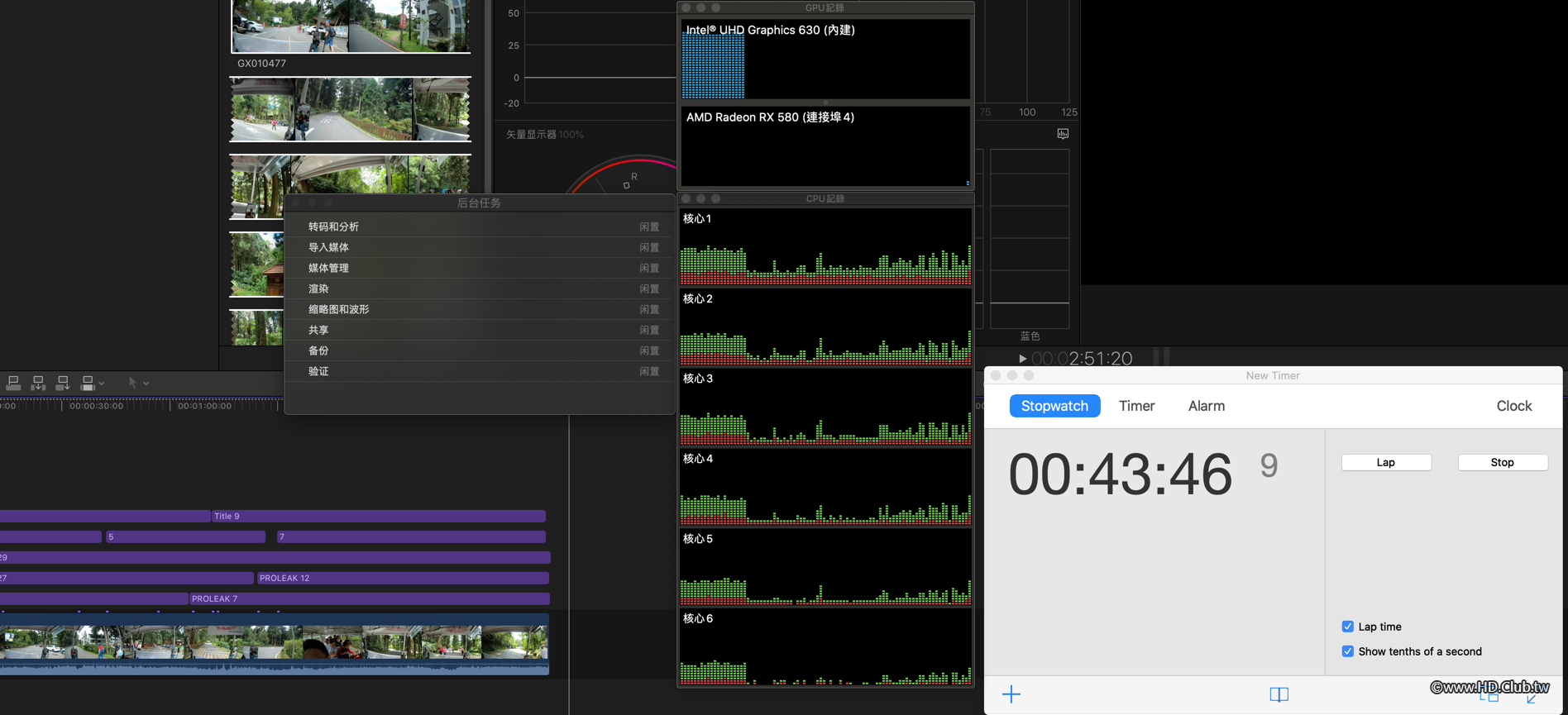Click the 核心 6 CPU usage graph
This screenshot has width=1568, height=715.
coord(825,647)
